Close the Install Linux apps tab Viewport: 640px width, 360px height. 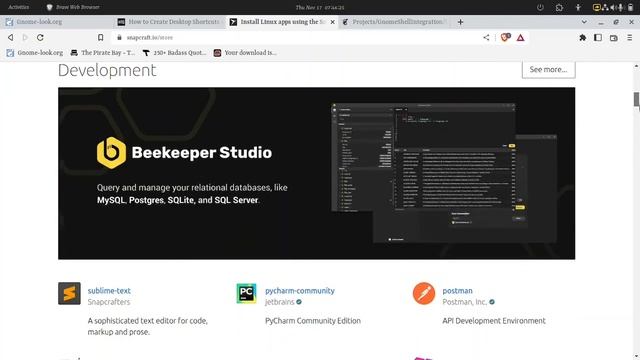click(332, 22)
